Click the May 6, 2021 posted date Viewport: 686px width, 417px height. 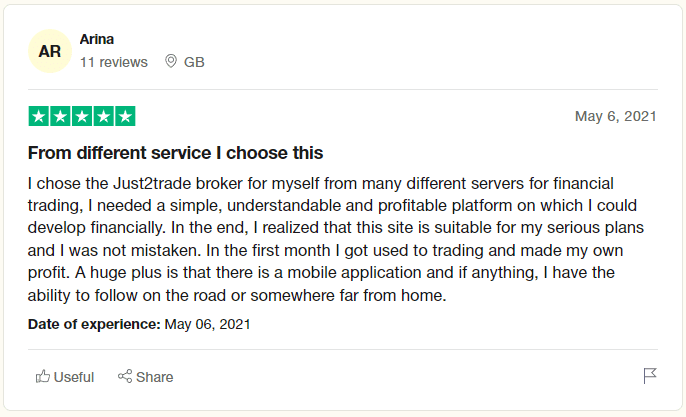(x=616, y=116)
